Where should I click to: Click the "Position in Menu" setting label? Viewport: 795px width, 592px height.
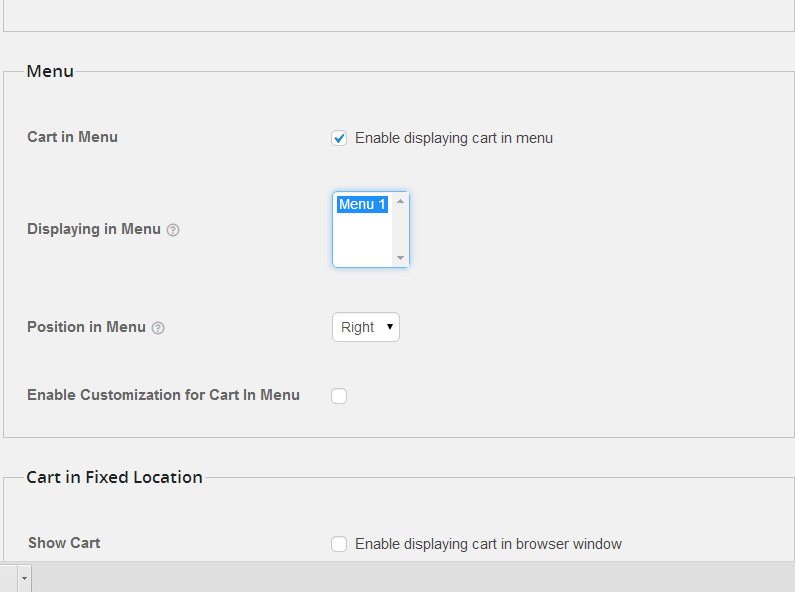[86, 327]
